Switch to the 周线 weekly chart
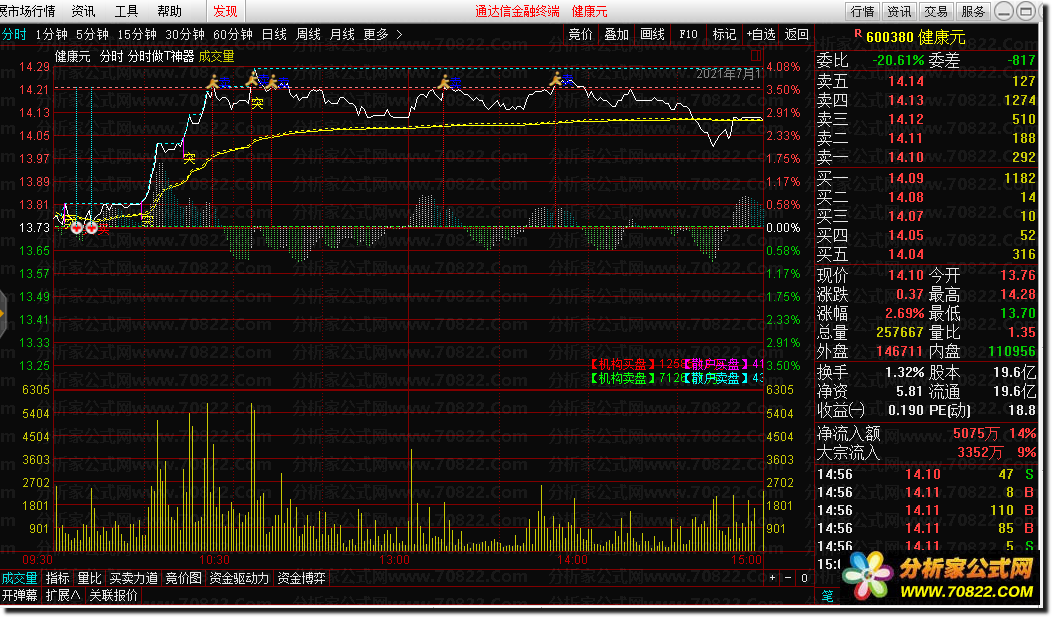Viewport: 1053px width, 617px height. tap(308, 34)
